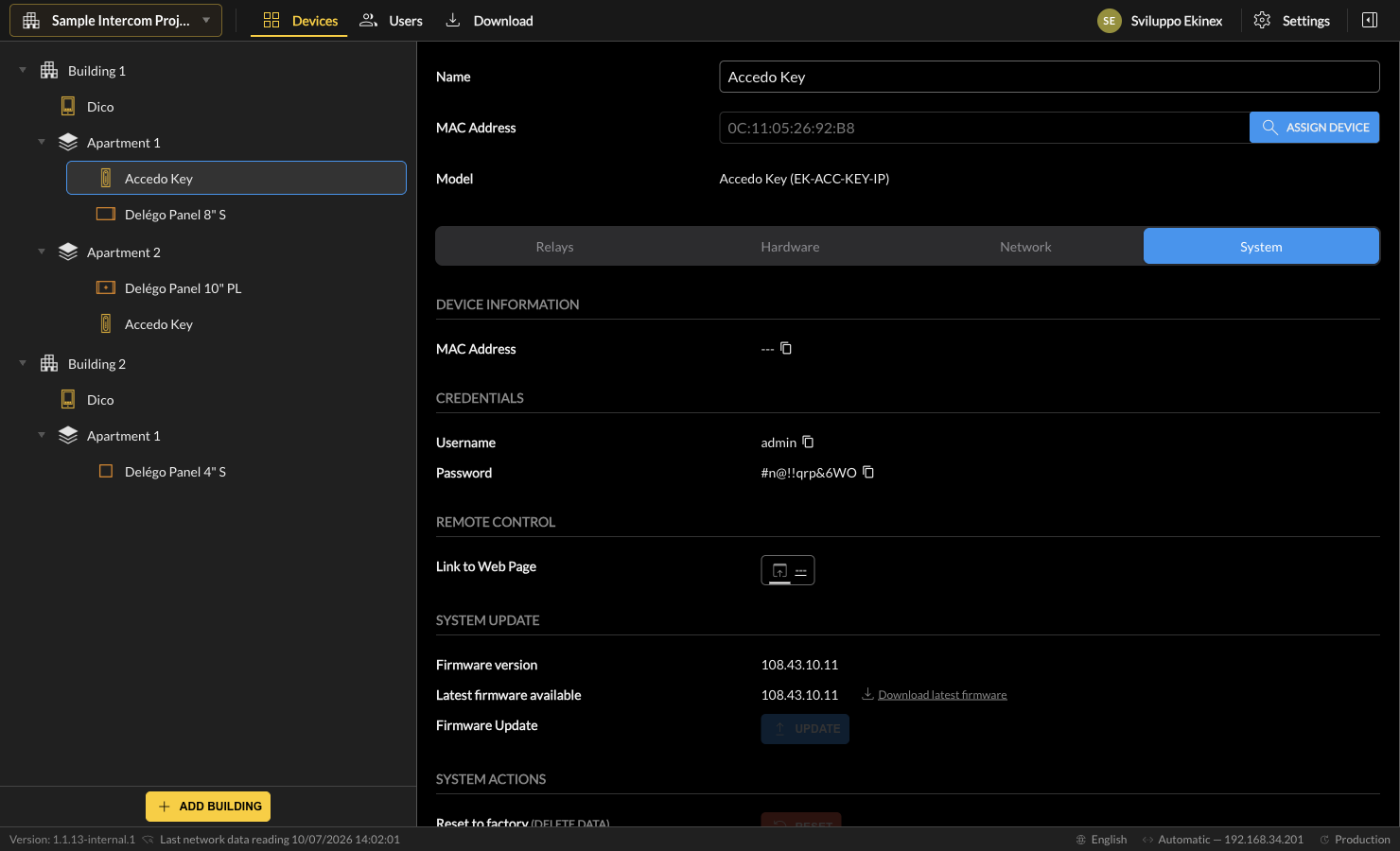The image size is (1400, 851).
Task: Open the Users section
Action: [391, 21]
